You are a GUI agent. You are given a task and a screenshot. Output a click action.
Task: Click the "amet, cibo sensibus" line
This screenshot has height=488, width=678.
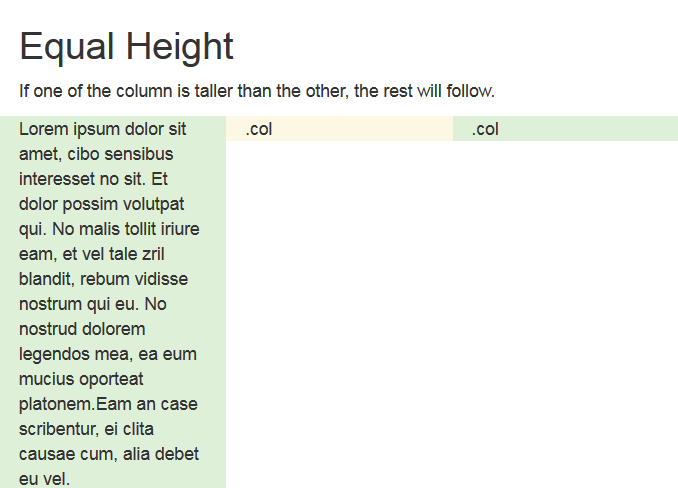coord(96,154)
